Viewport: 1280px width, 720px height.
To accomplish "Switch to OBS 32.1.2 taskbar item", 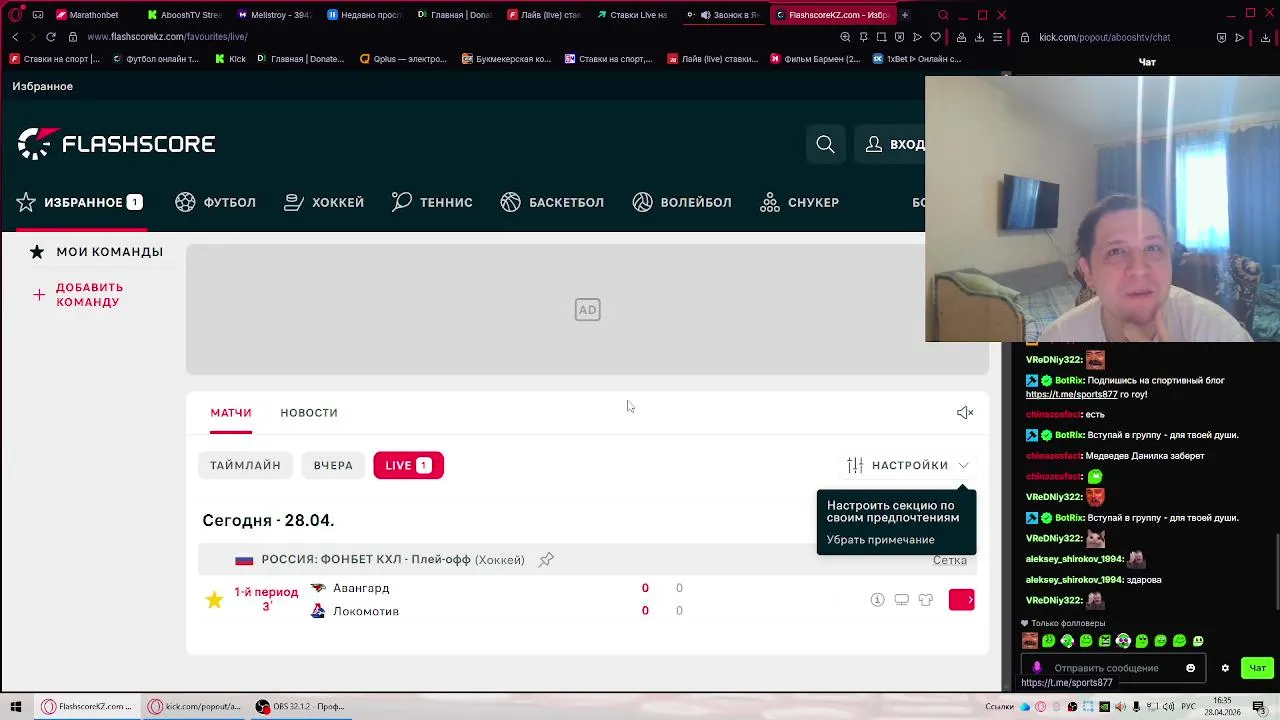I will pos(300,706).
